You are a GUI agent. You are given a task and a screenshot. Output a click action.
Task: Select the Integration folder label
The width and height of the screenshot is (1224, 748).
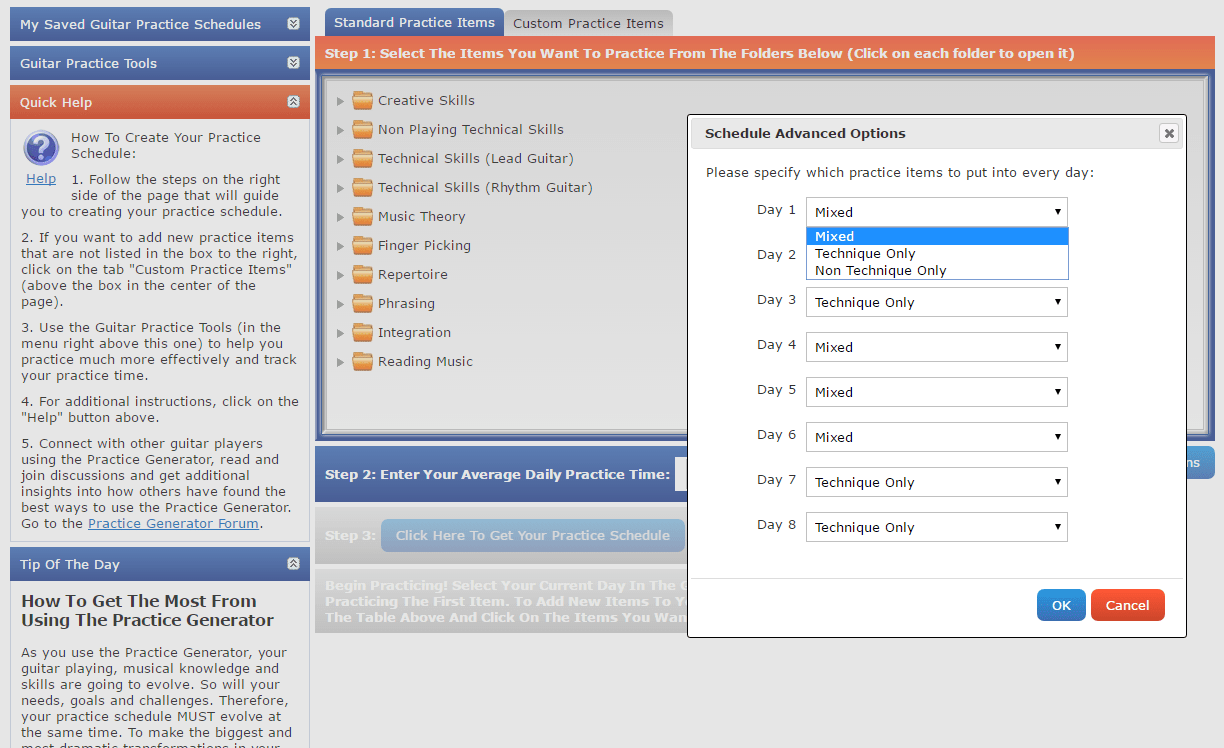414,332
